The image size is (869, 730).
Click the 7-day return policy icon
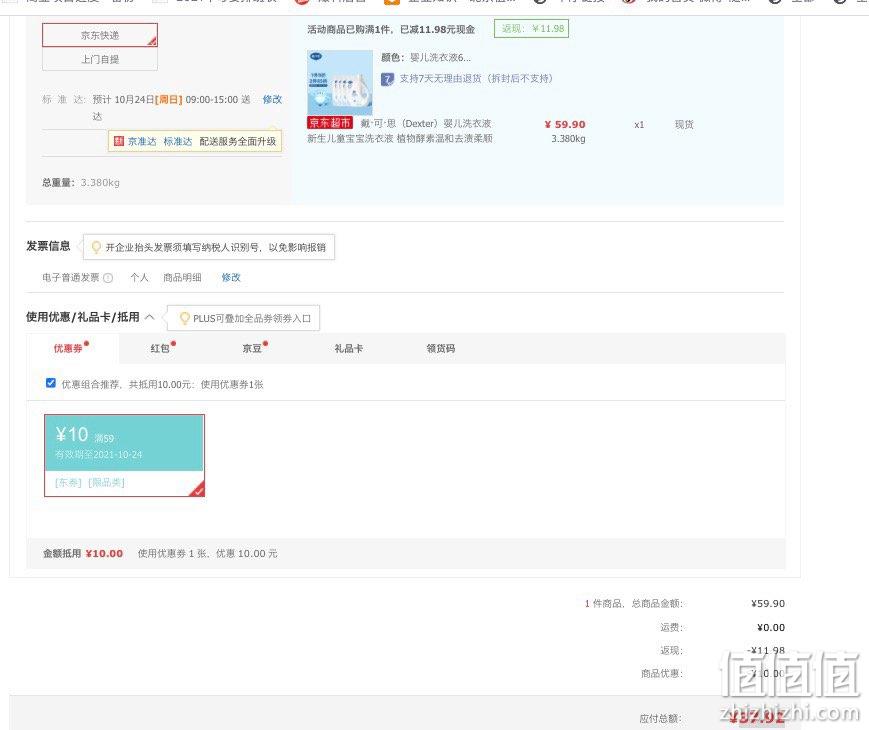[x=387, y=79]
